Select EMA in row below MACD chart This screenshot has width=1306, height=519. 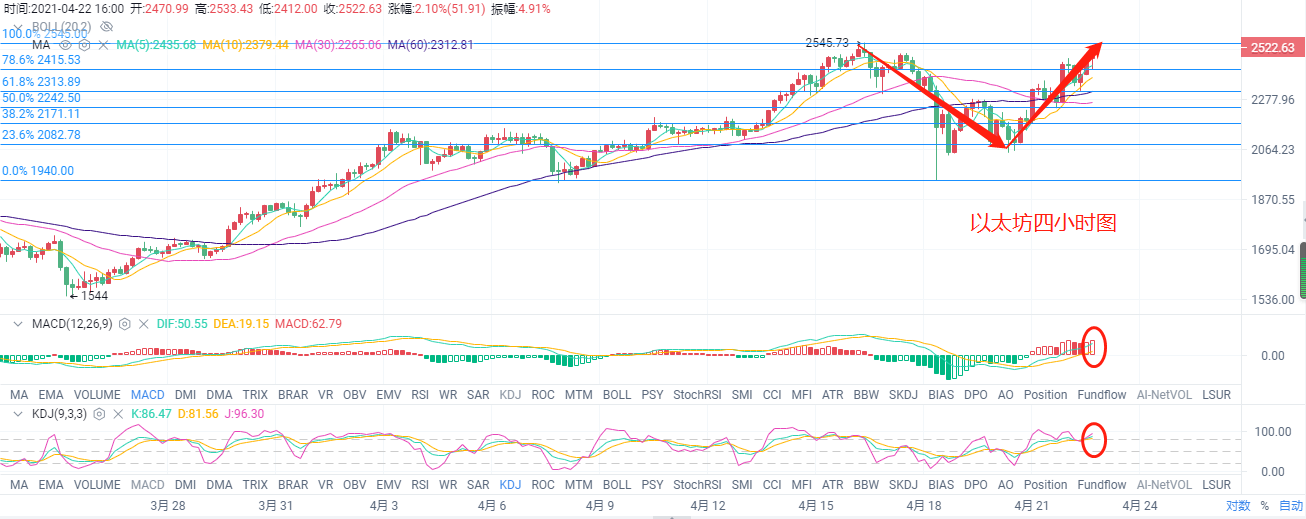click(51, 395)
